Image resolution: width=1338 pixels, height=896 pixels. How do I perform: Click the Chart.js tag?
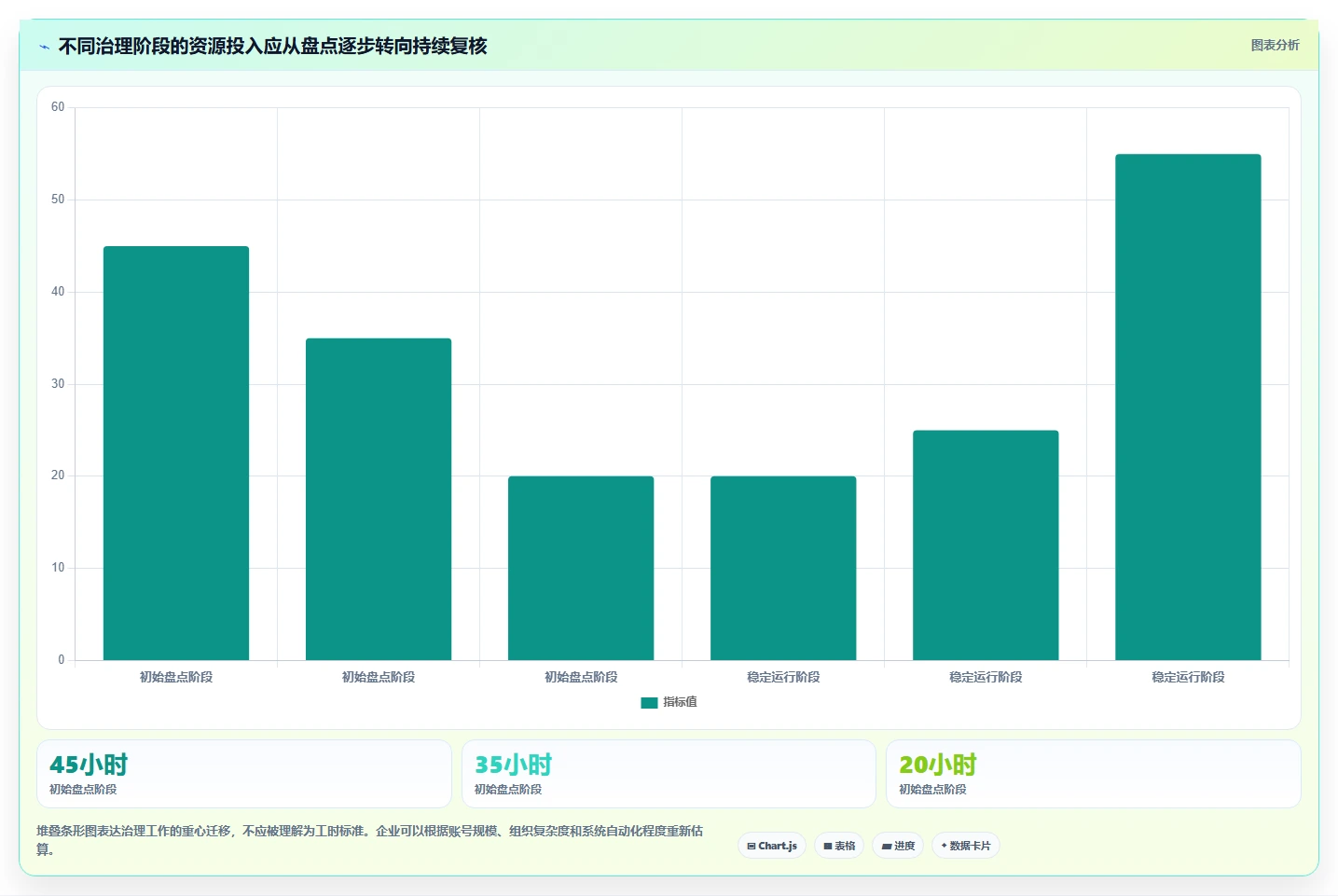tap(772, 846)
